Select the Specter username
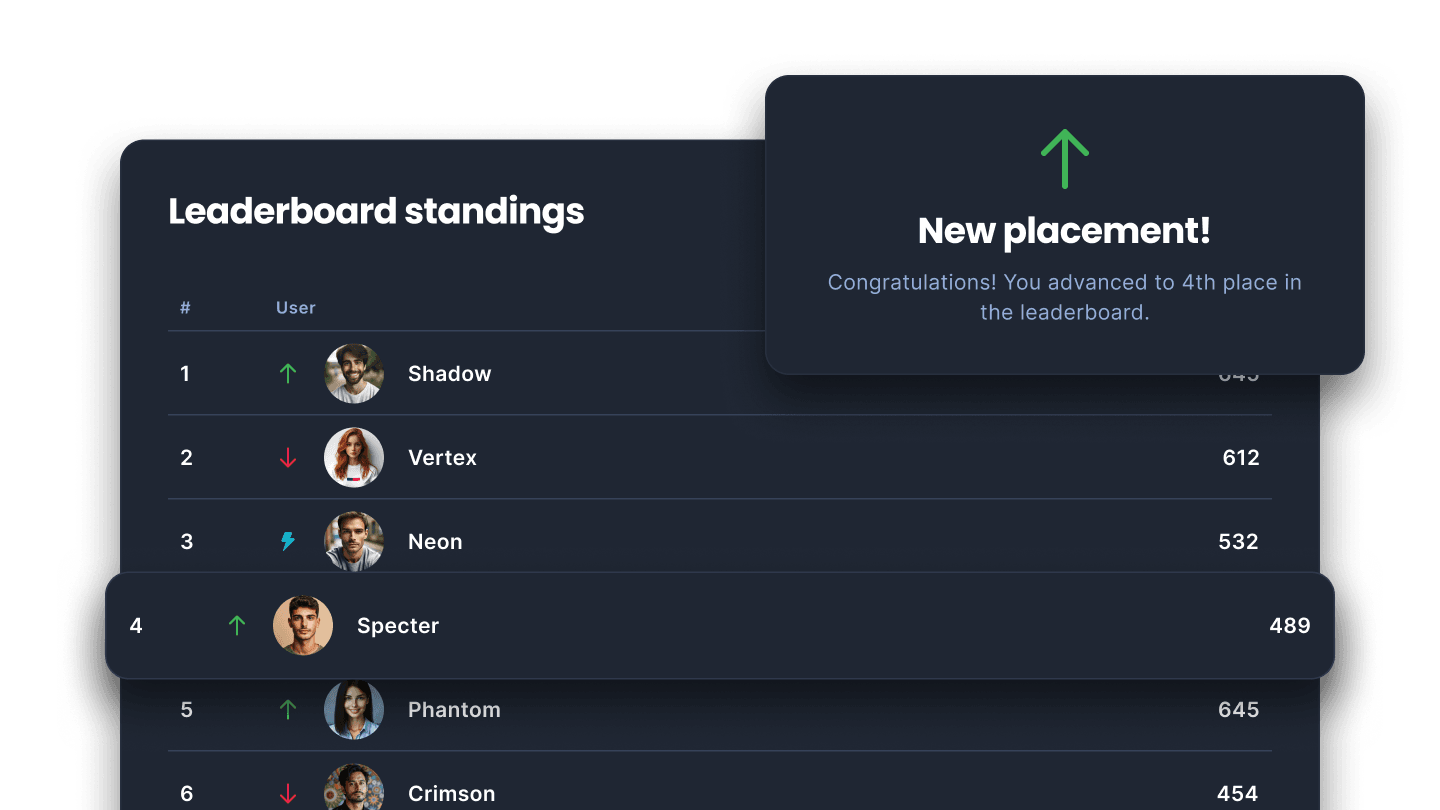 398,626
